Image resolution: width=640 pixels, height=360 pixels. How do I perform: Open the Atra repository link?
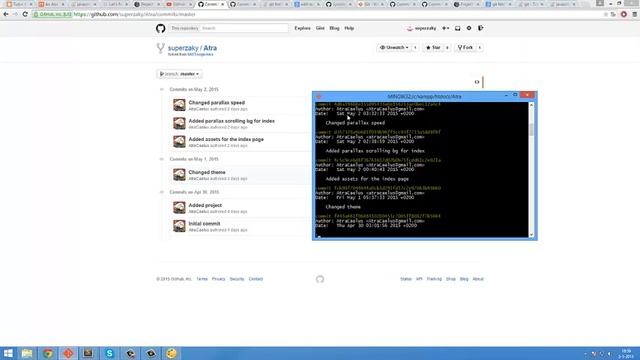[210, 48]
